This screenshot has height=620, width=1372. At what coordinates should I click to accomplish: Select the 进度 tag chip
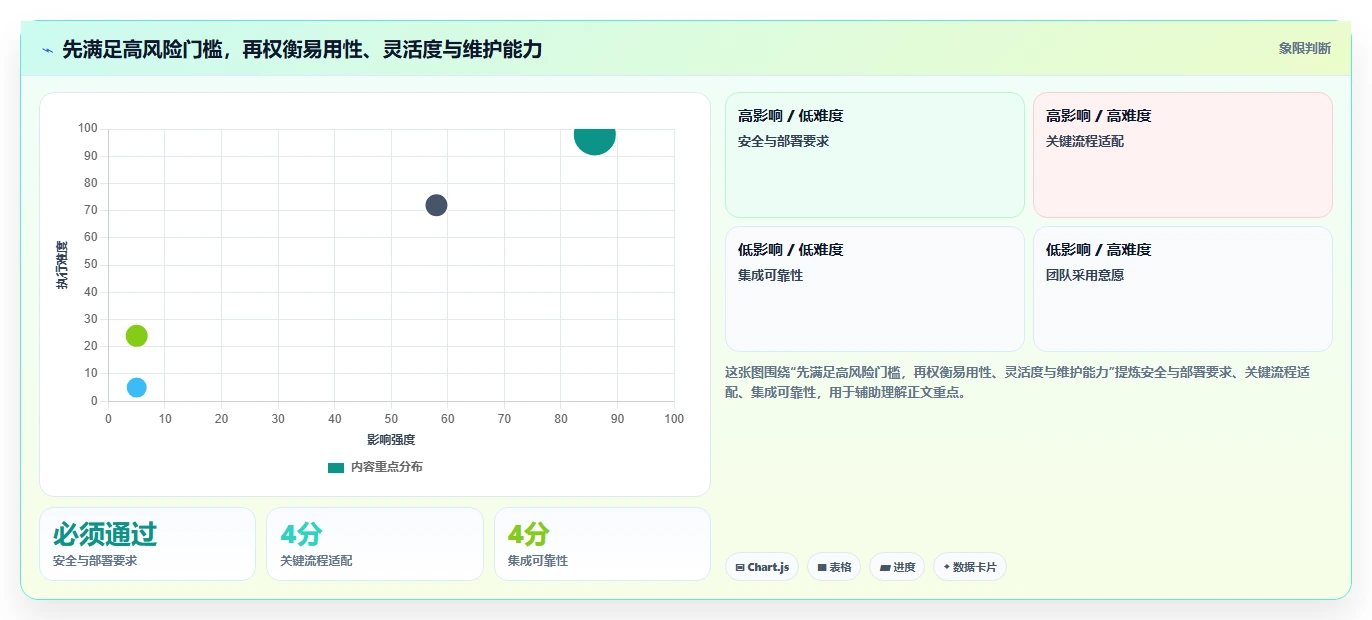[897, 567]
